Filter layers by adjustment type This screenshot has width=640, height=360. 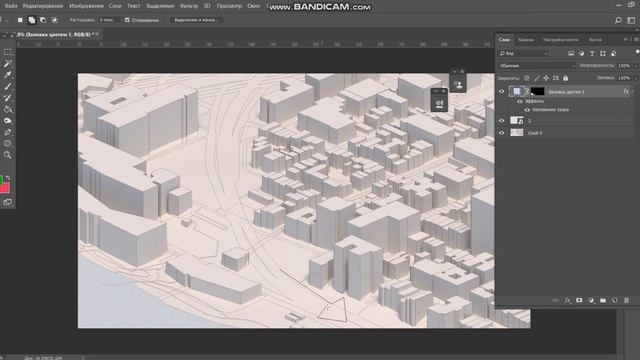coord(581,53)
